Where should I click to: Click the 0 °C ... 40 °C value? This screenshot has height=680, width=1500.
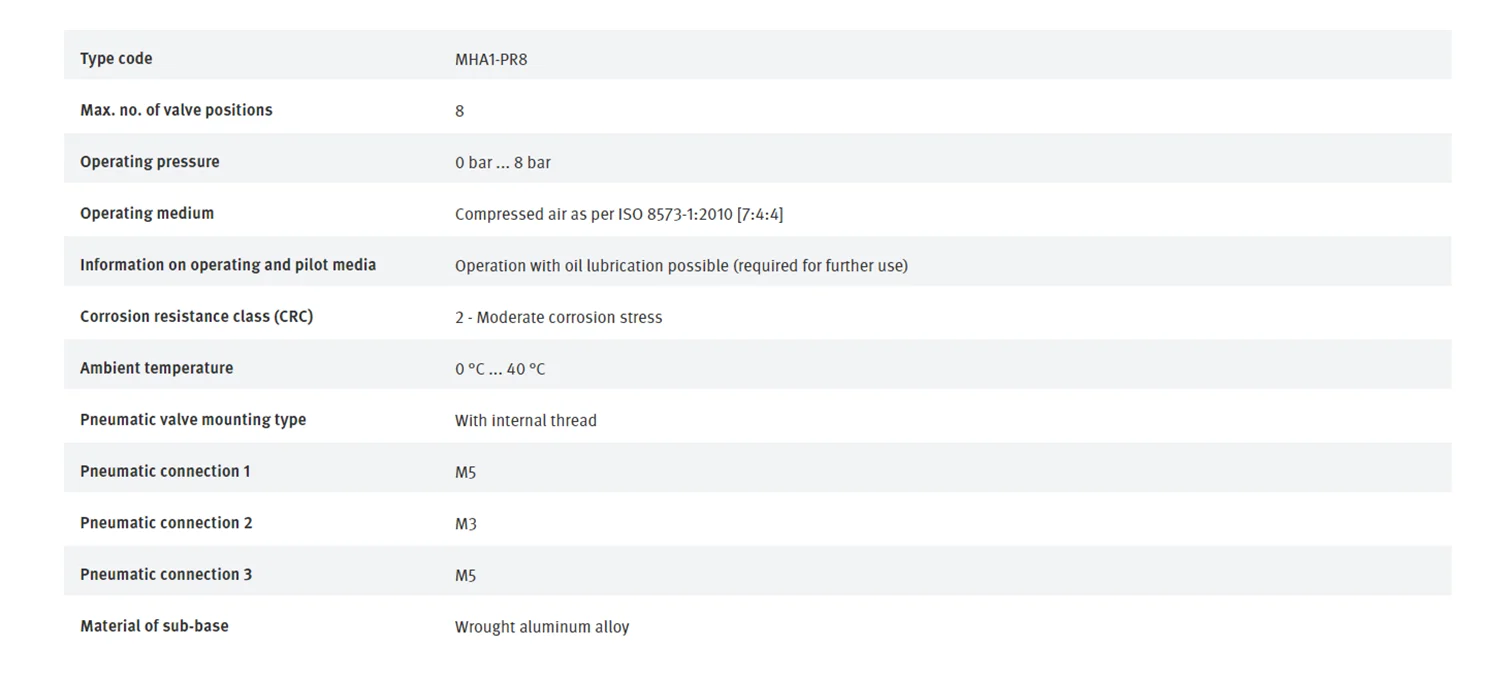500,369
